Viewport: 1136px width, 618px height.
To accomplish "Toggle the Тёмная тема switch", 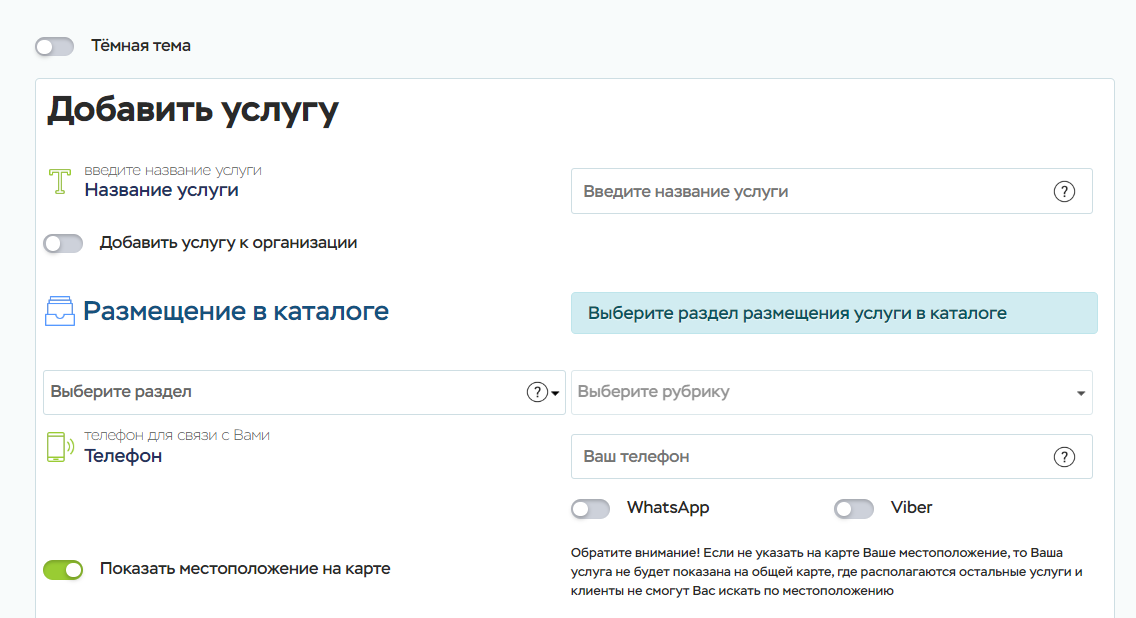I will 55,46.
